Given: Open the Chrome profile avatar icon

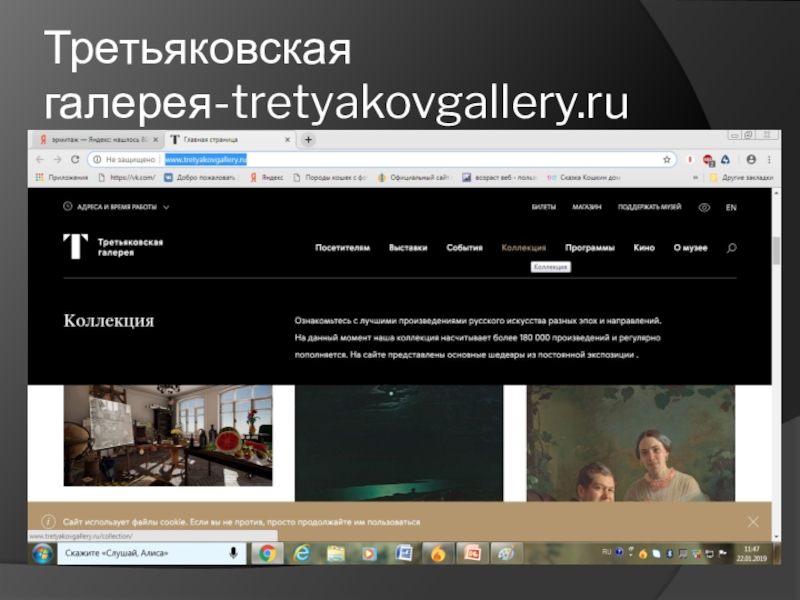Looking at the screenshot, I should [751, 160].
